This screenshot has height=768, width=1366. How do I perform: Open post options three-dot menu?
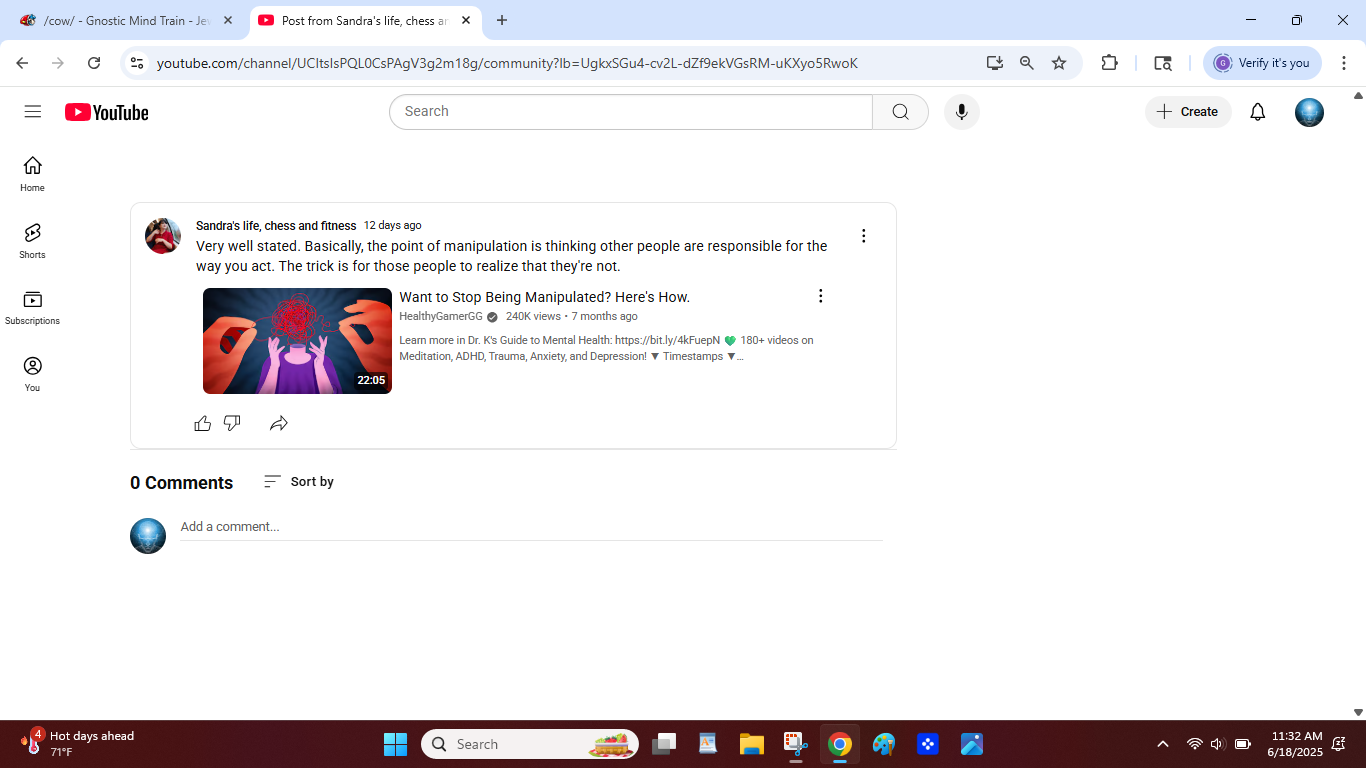coord(864,236)
